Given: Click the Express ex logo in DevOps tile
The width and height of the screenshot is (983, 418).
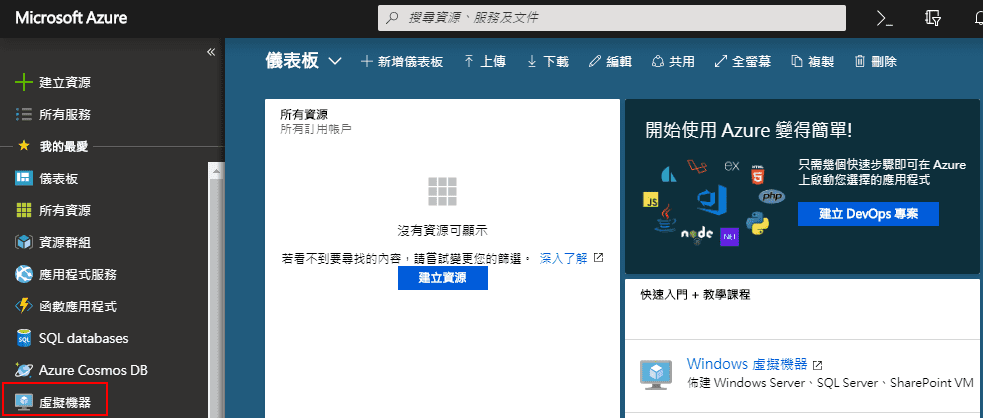Looking at the screenshot, I should tap(731, 166).
